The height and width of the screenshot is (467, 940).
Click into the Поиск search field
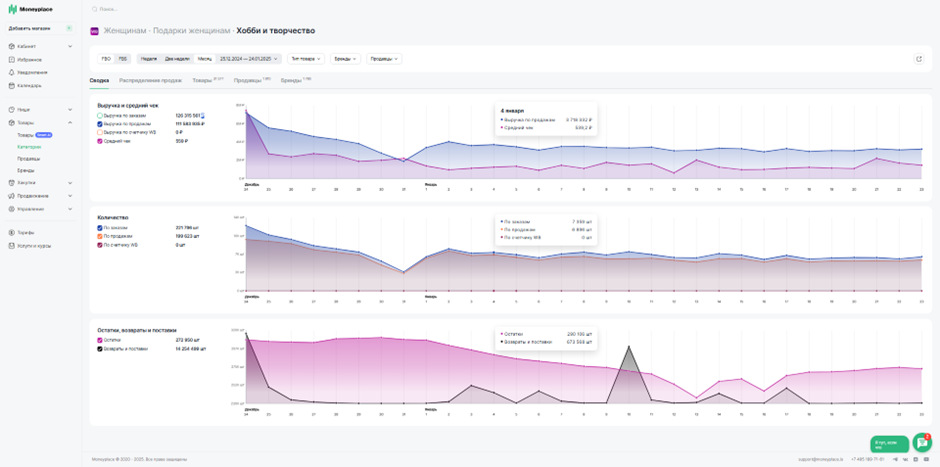(x=240, y=10)
